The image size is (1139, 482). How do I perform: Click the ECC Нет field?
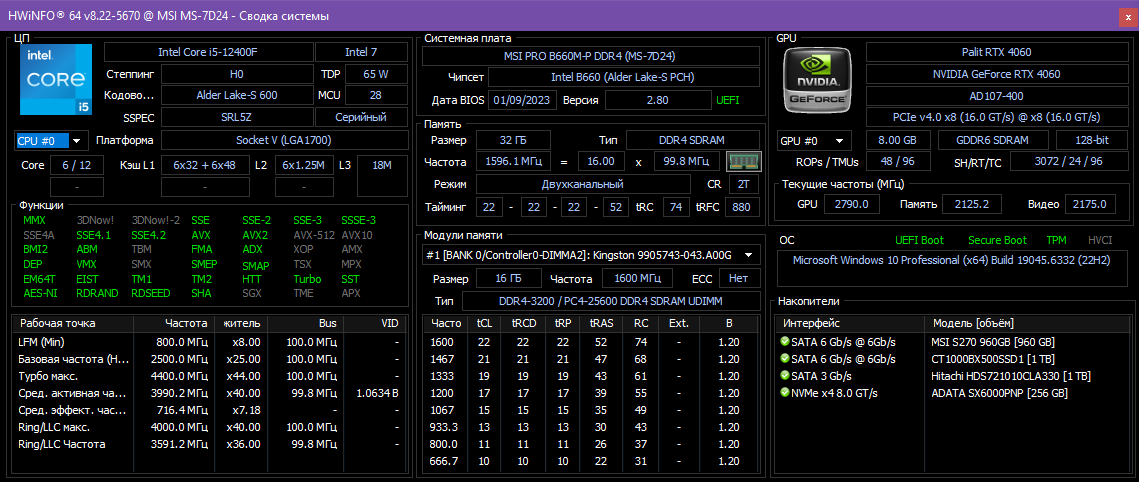click(x=739, y=278)
